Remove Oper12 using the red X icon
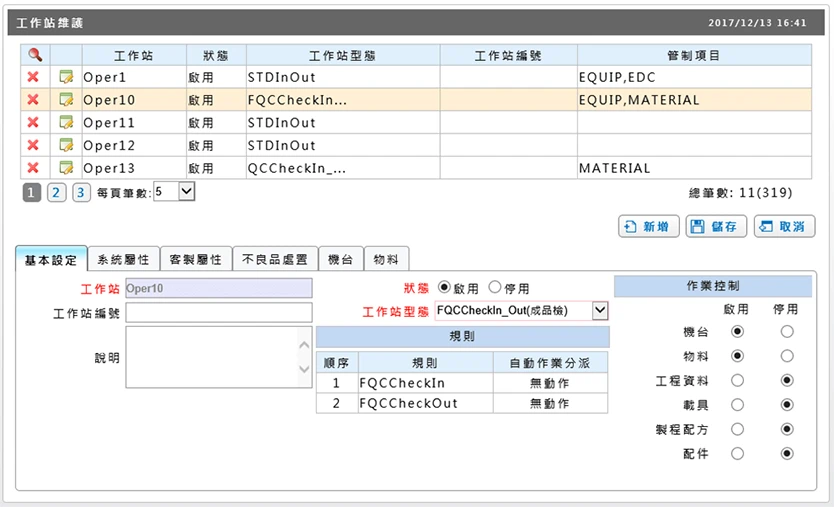The height and width of the screenshot is (507, 834). click(33, 145)
